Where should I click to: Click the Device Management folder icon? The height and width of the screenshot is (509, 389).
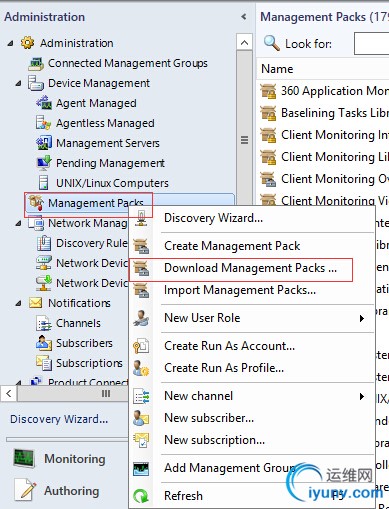pos(36,83)
